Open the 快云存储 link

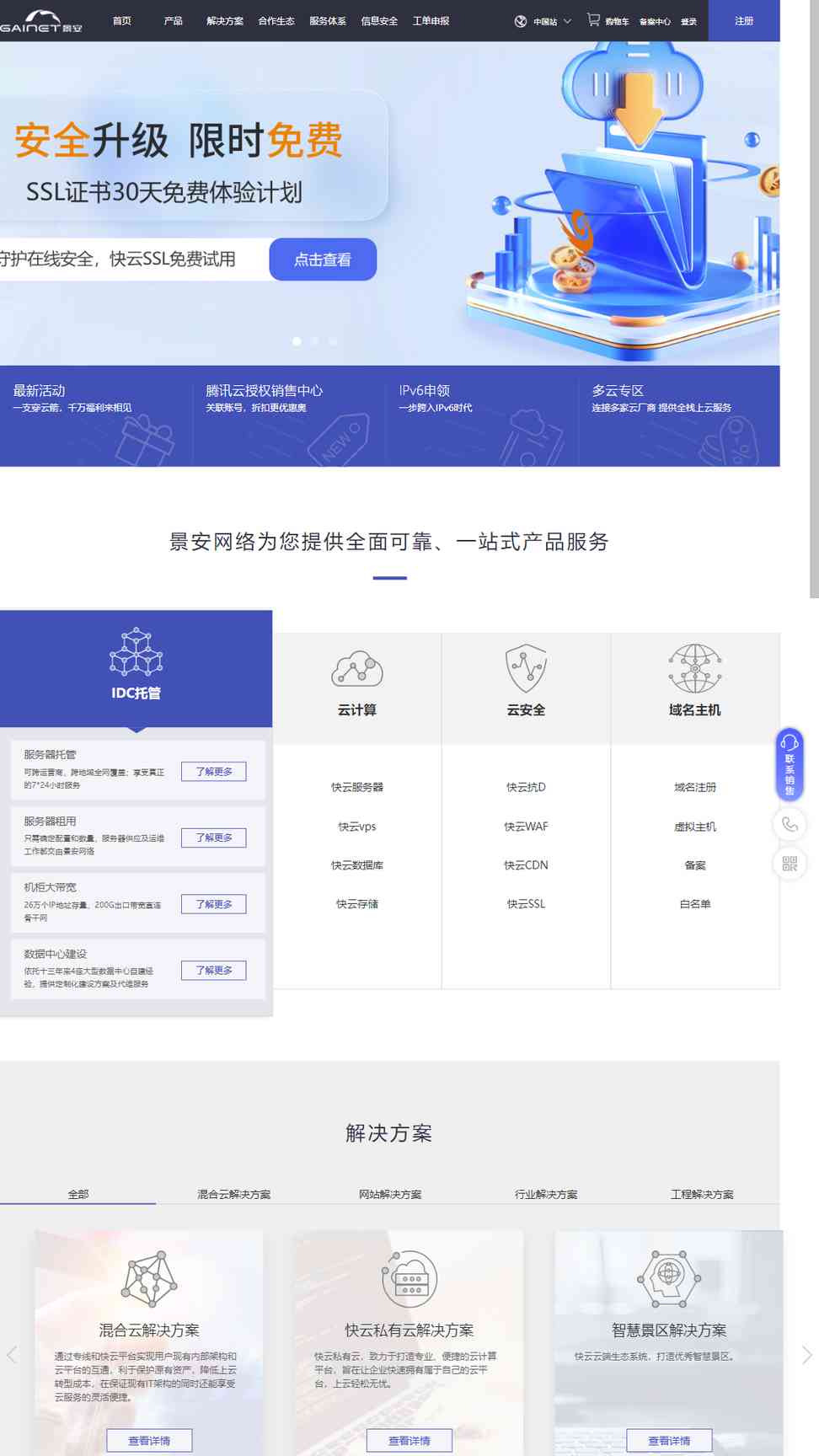[357, 904]
